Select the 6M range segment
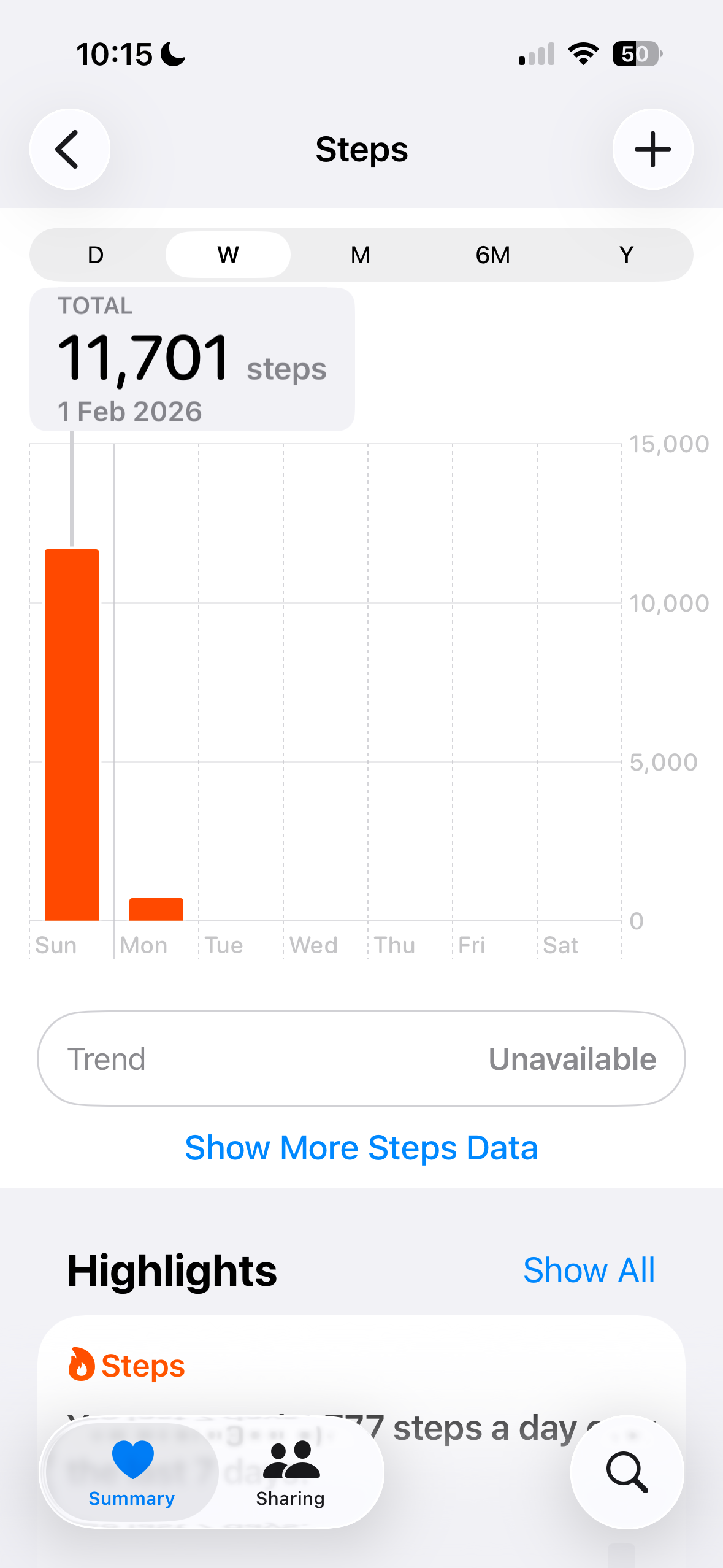This screenshot has height=1568, width=723. coord(493,255)
